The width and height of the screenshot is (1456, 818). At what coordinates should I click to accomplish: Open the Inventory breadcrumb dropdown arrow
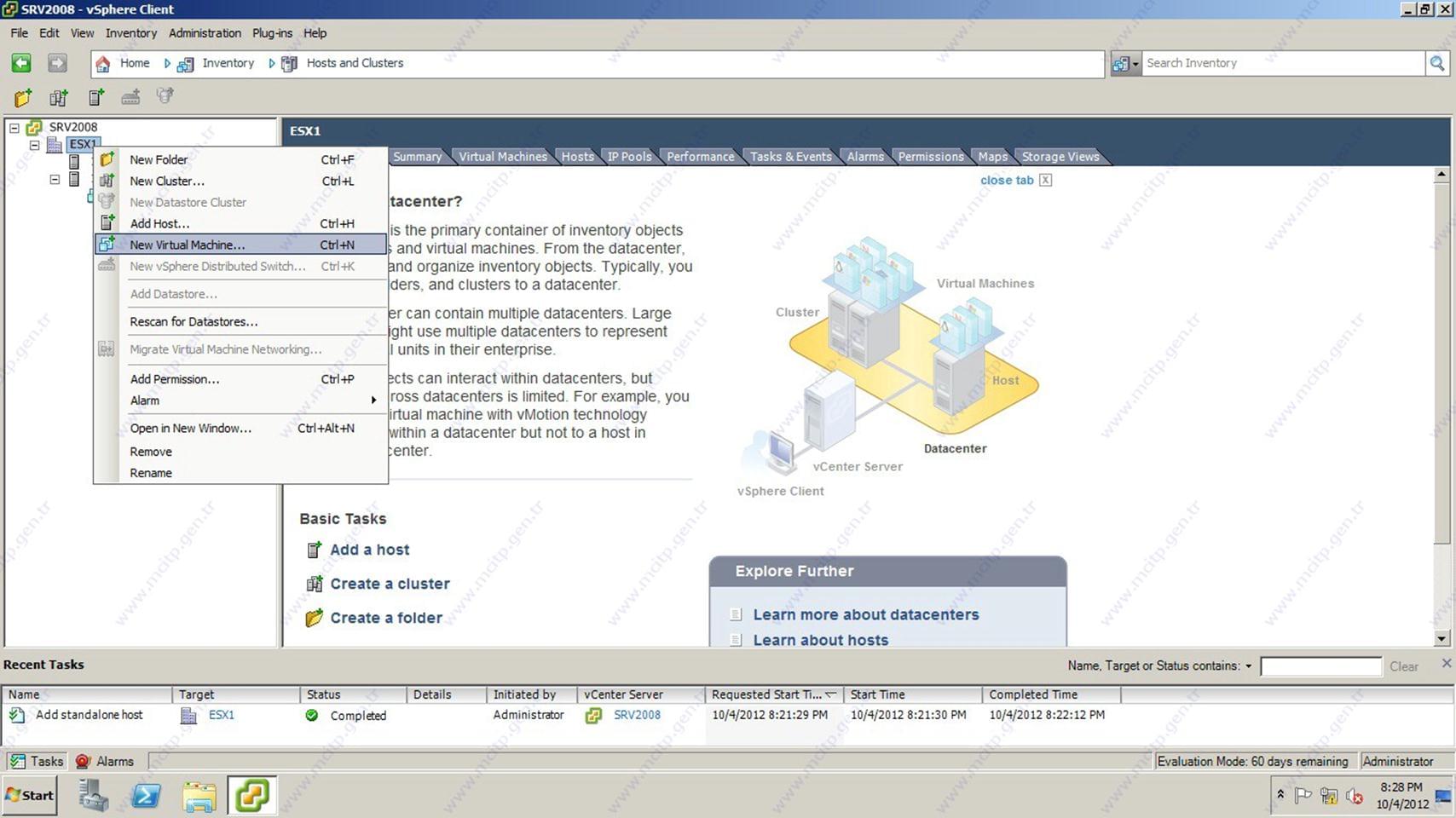(271, 63)
